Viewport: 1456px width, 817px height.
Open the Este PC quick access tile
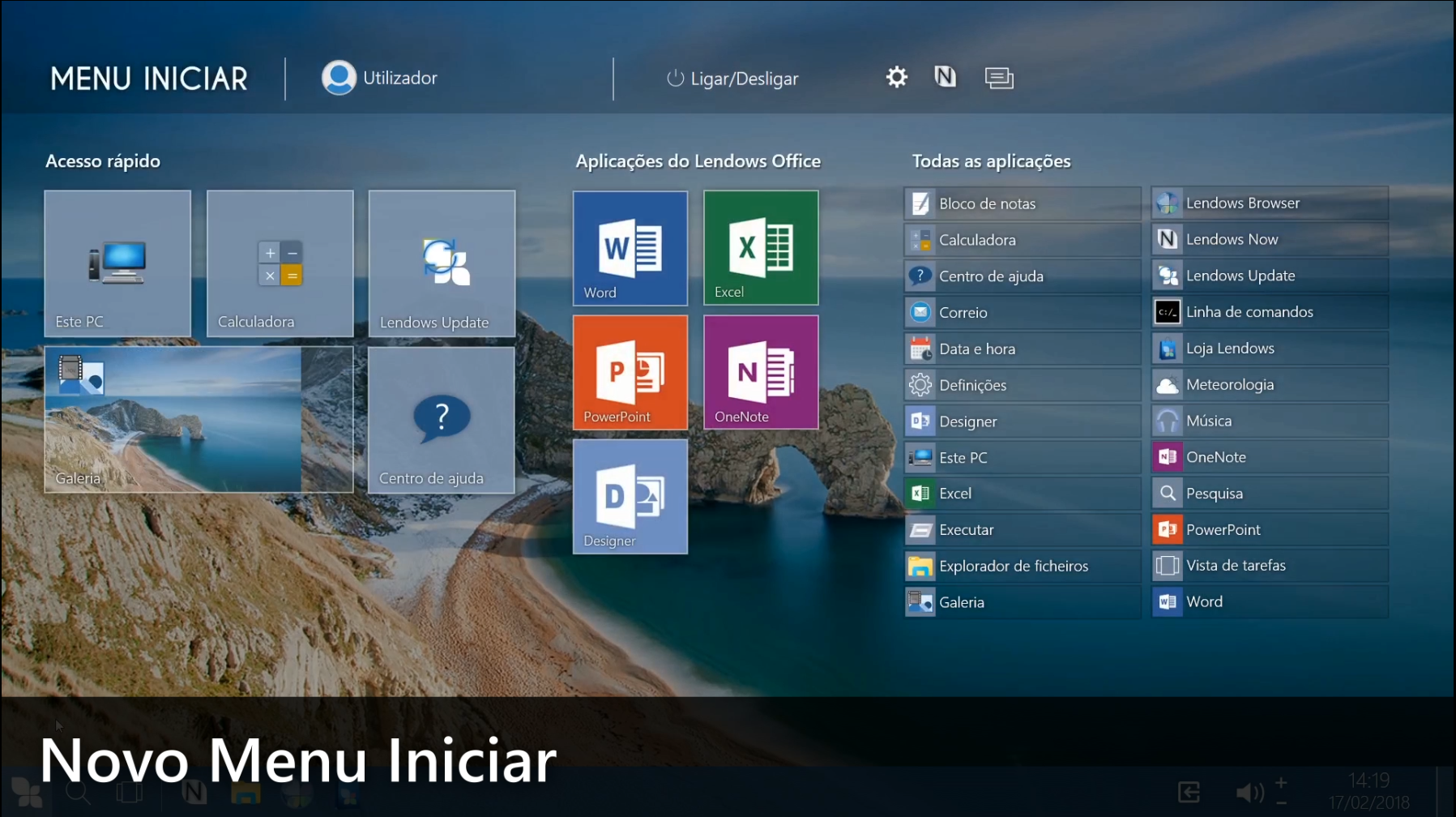(x=117, y=263)
